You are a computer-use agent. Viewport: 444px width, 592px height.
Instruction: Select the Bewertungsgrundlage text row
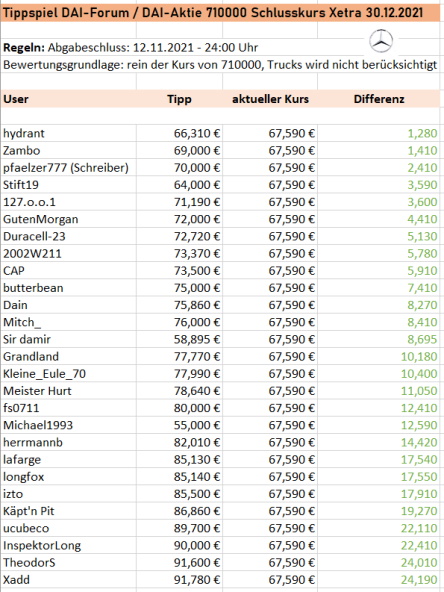pos(220,65)
